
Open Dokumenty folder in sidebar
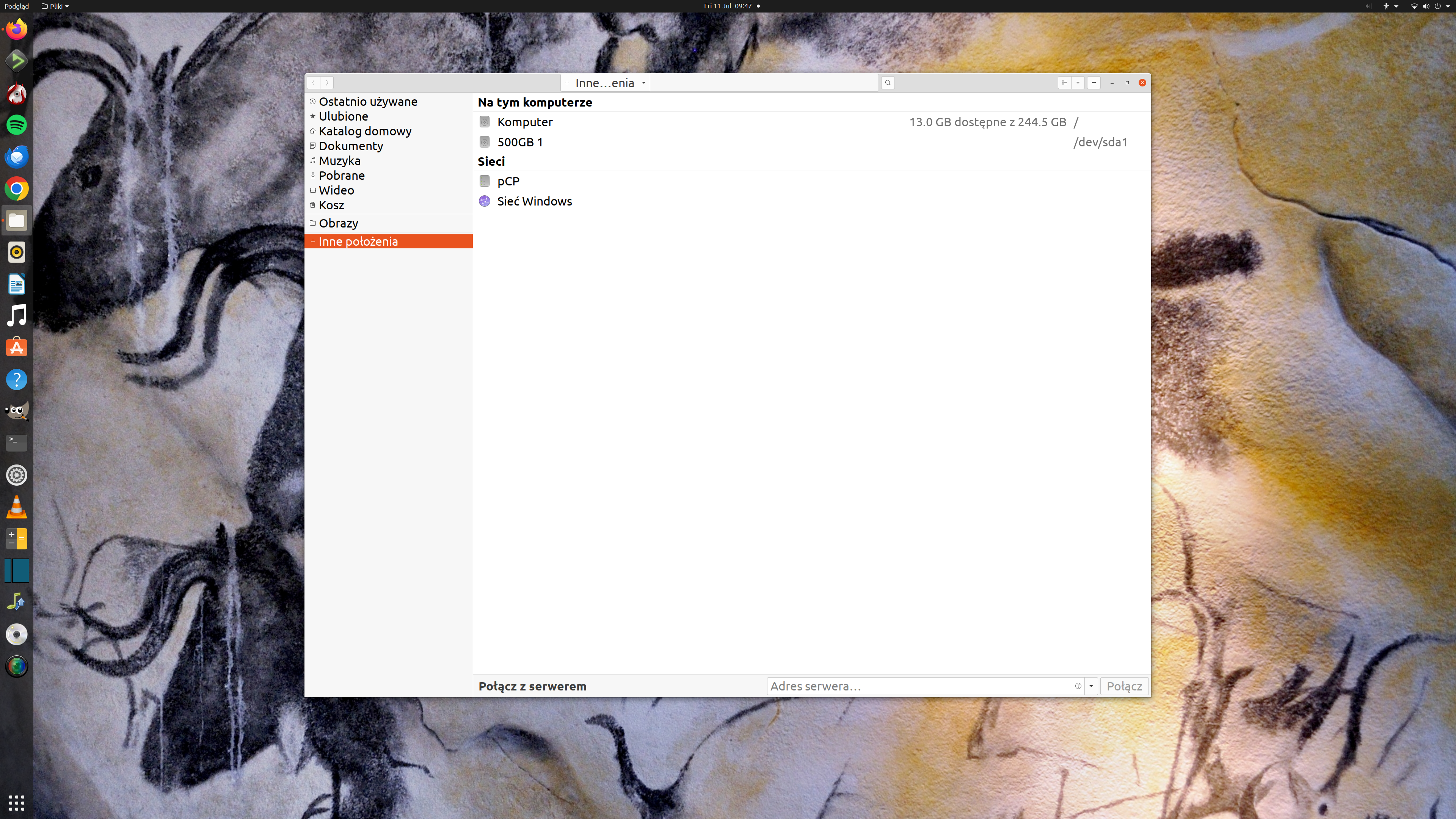388,146
